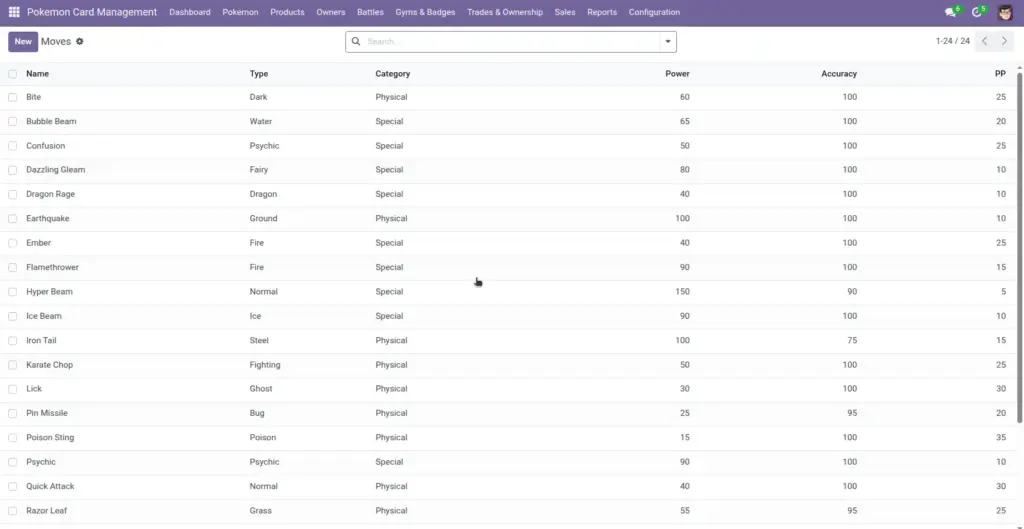Open the Battles menu item
Screen dimensions: 1024x529
tap(370, 12)
